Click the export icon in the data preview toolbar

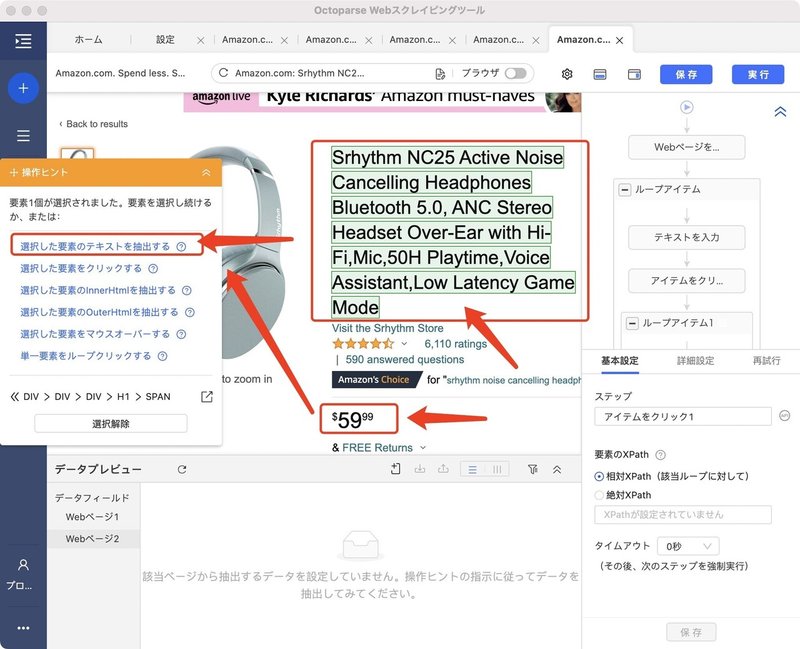(x=443, y=468)
